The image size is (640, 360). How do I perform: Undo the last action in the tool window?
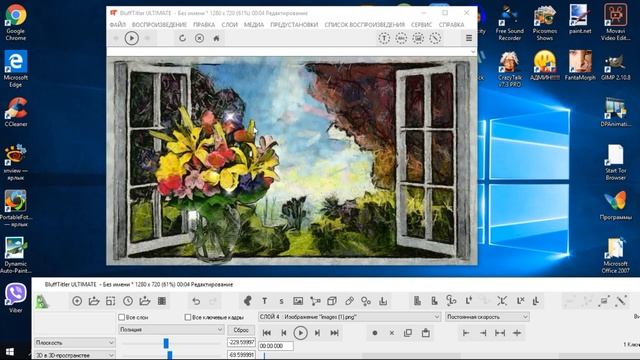pos(196,301)
